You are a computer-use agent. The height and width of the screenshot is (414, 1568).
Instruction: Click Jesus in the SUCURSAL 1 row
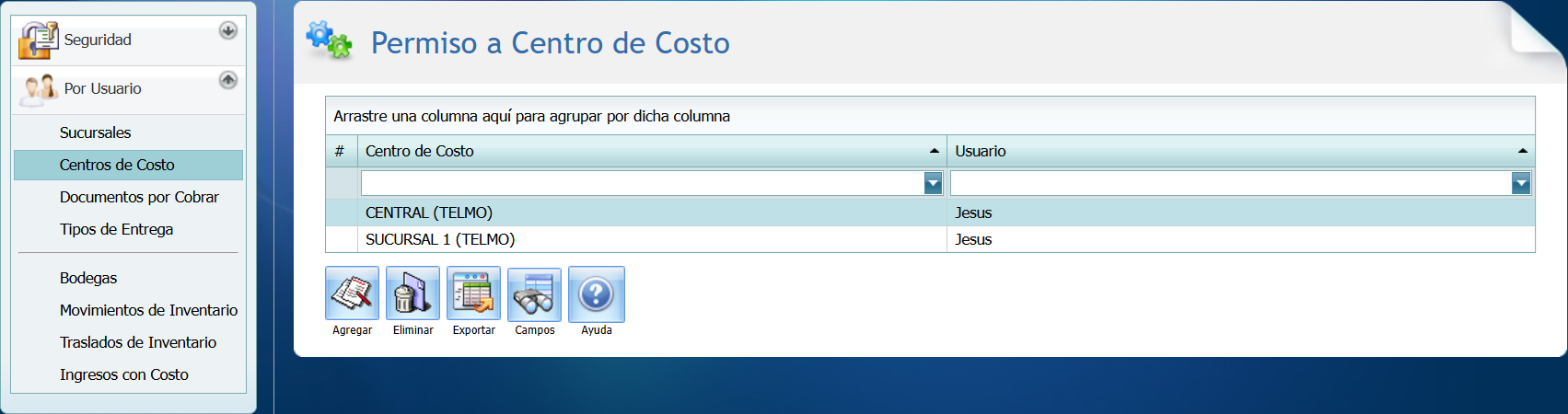coord(973,239)
